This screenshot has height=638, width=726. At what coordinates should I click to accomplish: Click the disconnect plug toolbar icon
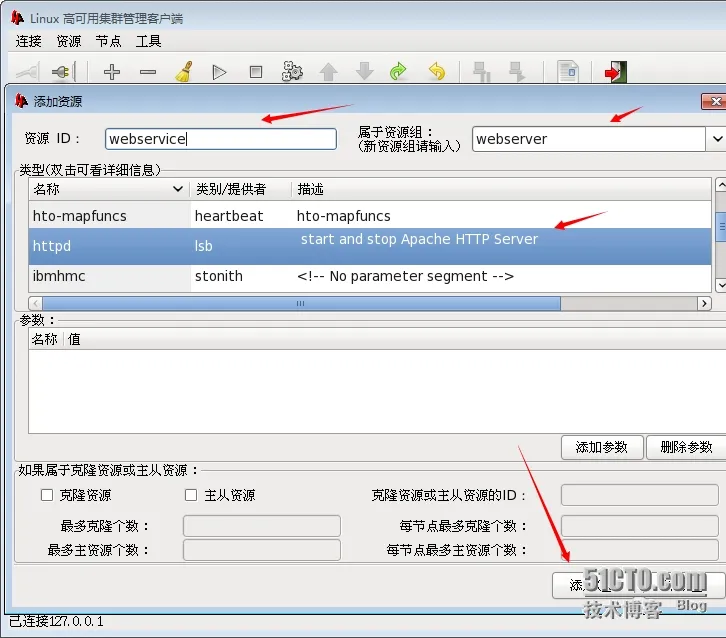click(x=63, y=72)
